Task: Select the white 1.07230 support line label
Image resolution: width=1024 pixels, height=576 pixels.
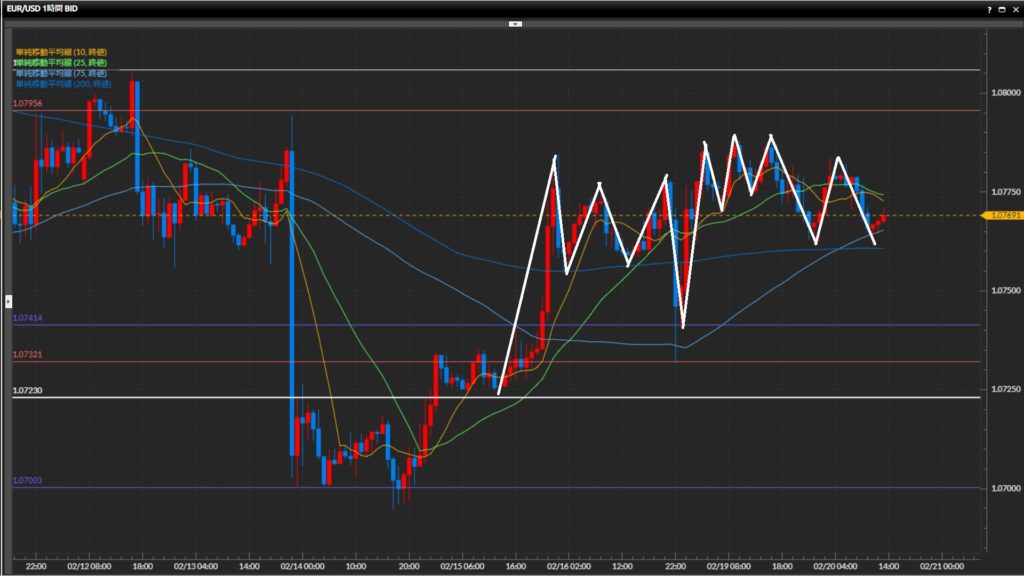Action: click(x=28, y=391)
